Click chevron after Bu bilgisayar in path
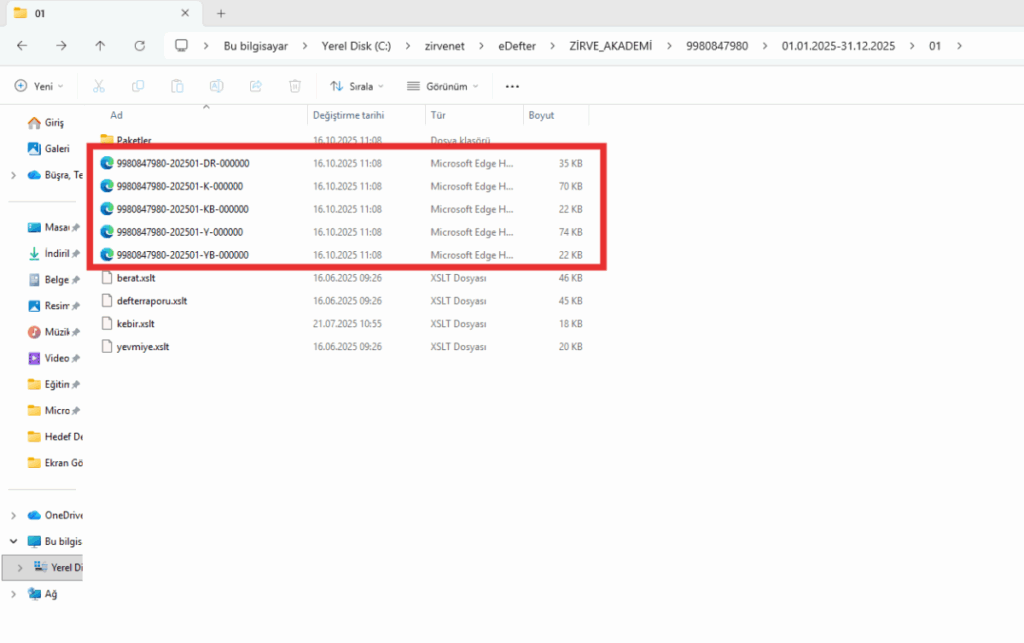 (x=304, y=46)
